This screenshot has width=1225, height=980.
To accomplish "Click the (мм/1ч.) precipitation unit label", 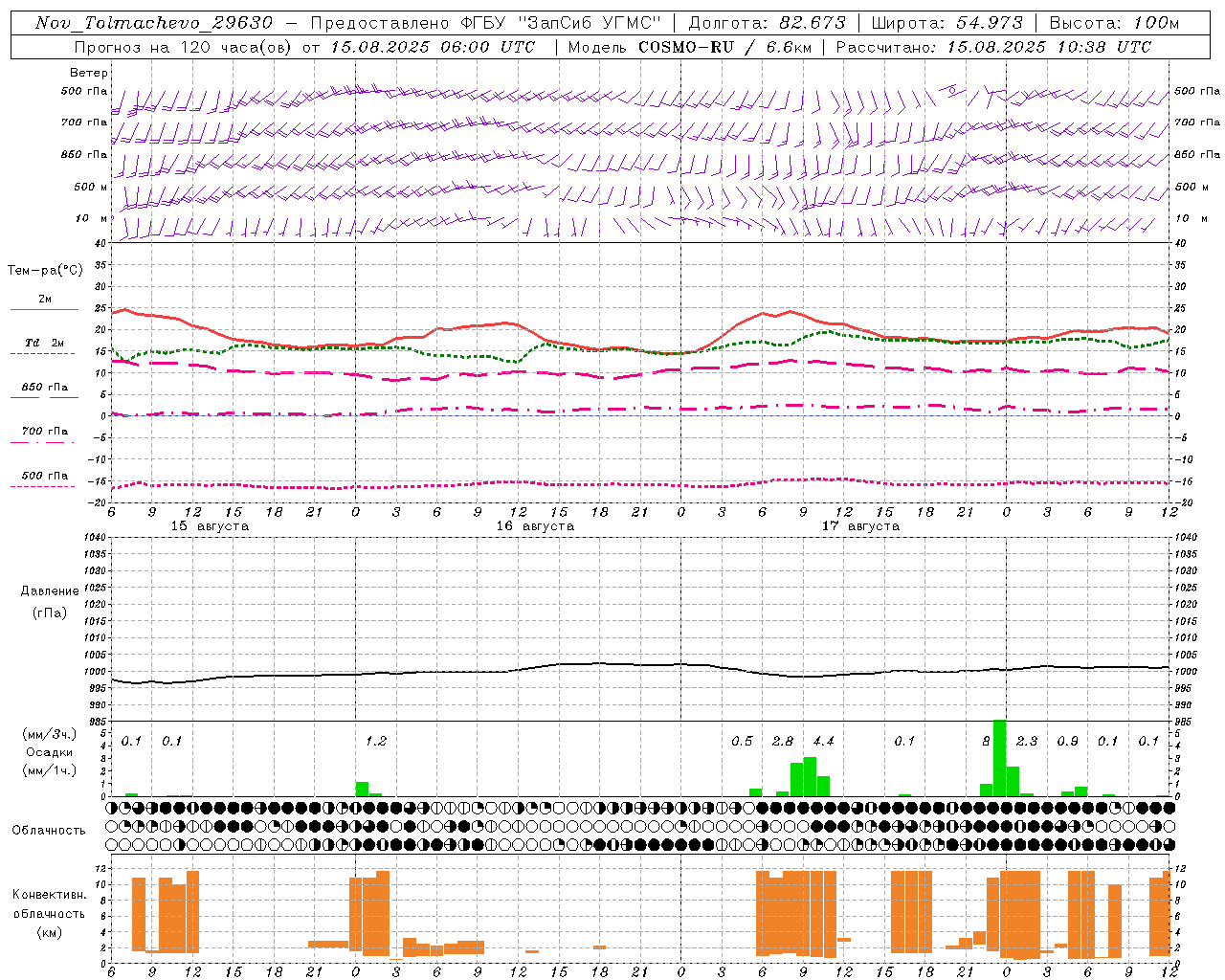I will click(50, 770).
